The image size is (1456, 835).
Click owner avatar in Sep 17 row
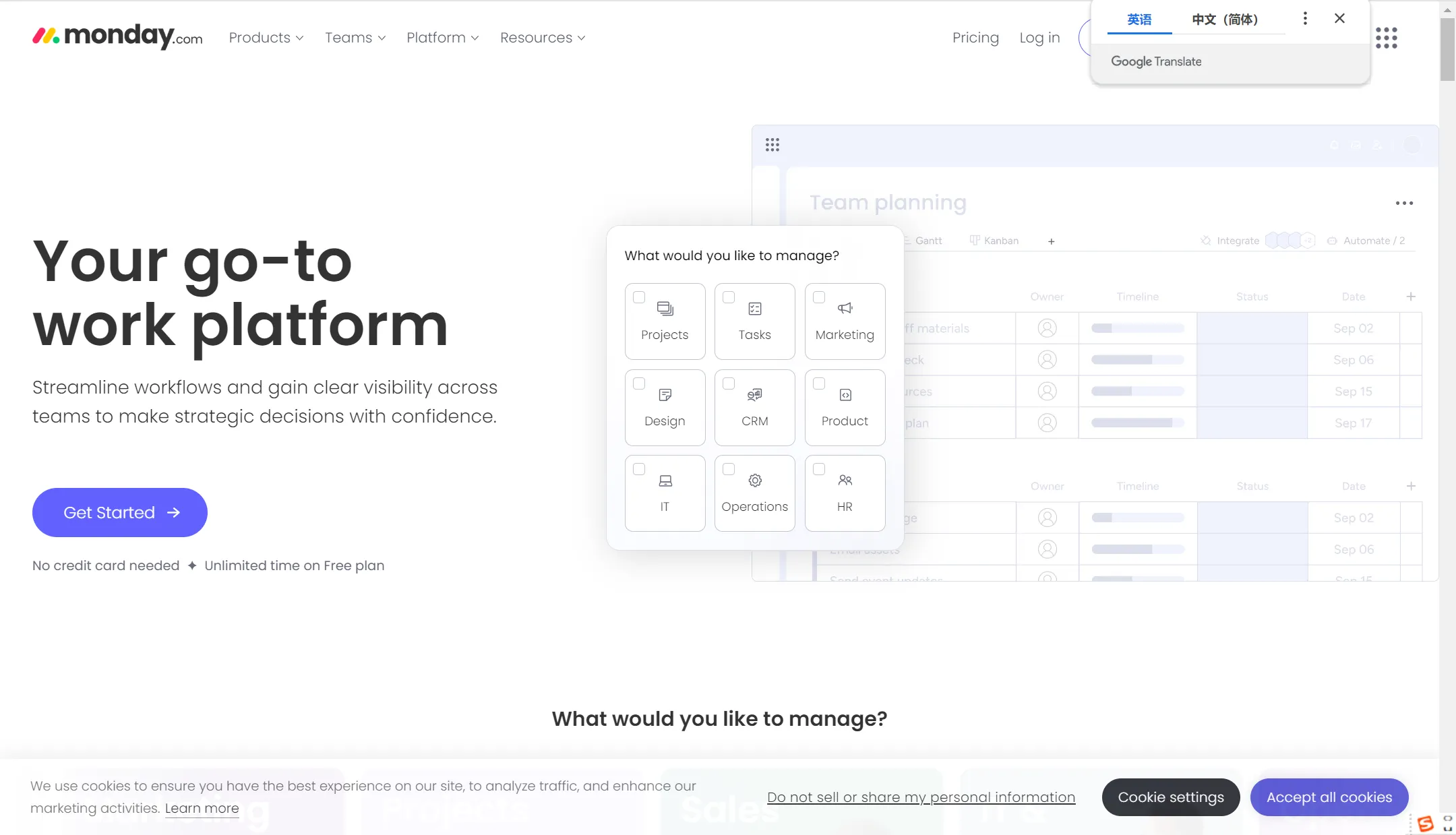(1047, 423)
